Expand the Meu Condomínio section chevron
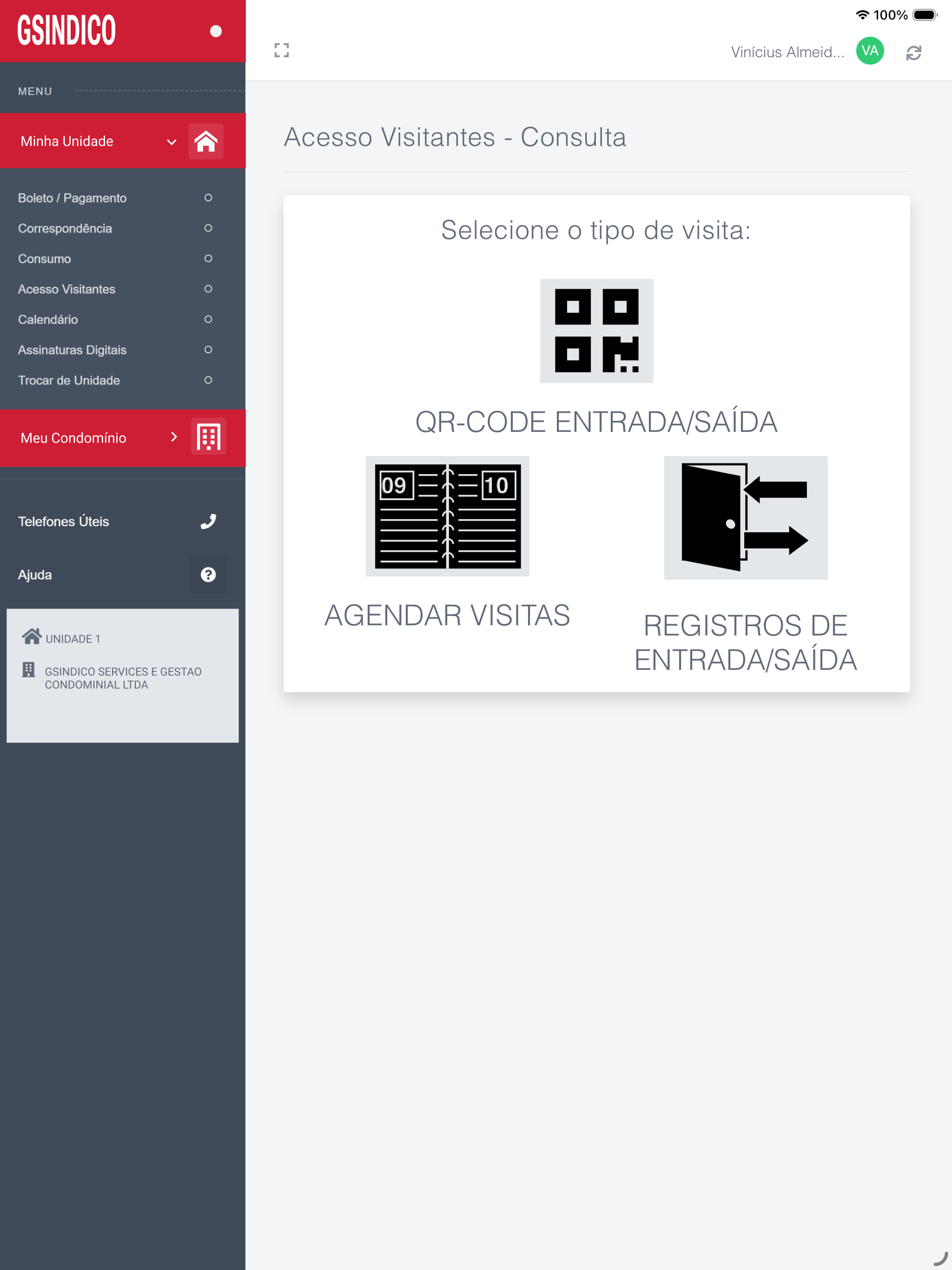This screenshot has height=1270, width=952. click(x=174, y=437)
